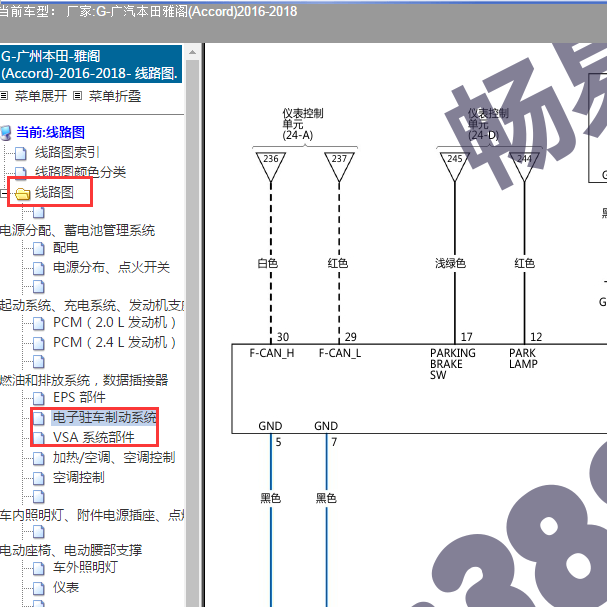Select the page icon next to 配电

point(38,249)
